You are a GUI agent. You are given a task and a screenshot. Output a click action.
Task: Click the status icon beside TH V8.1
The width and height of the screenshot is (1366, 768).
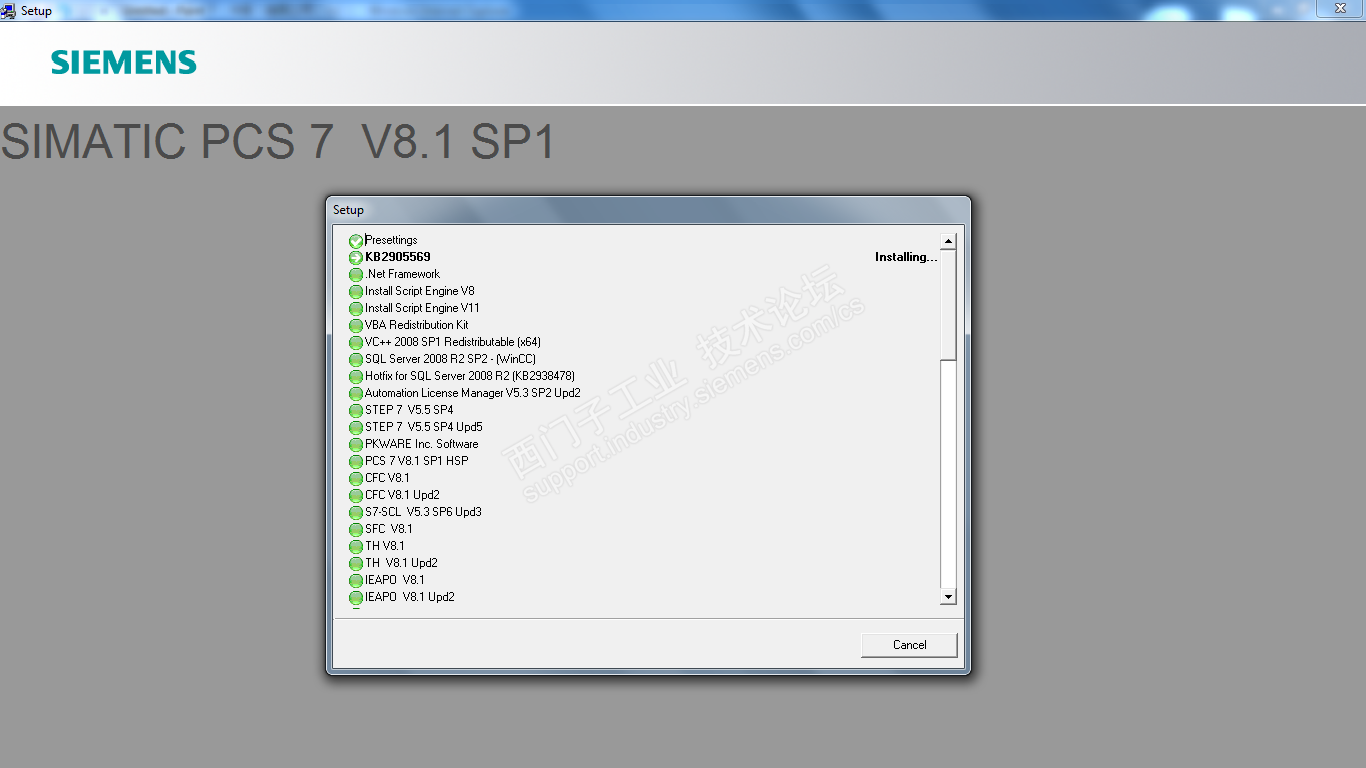[x=356, y=547]
